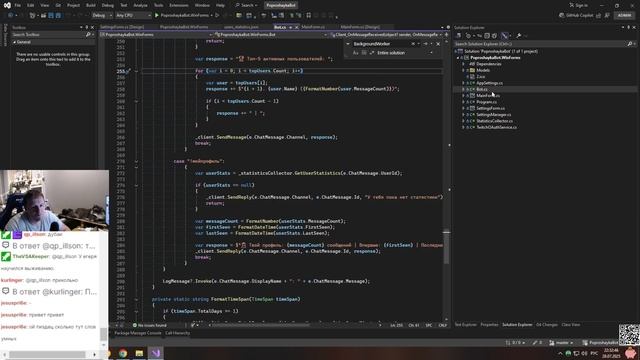This screenshot has width=640, height=360.
Task: Click the No issues found status indicator
Action: pos(150,325)
